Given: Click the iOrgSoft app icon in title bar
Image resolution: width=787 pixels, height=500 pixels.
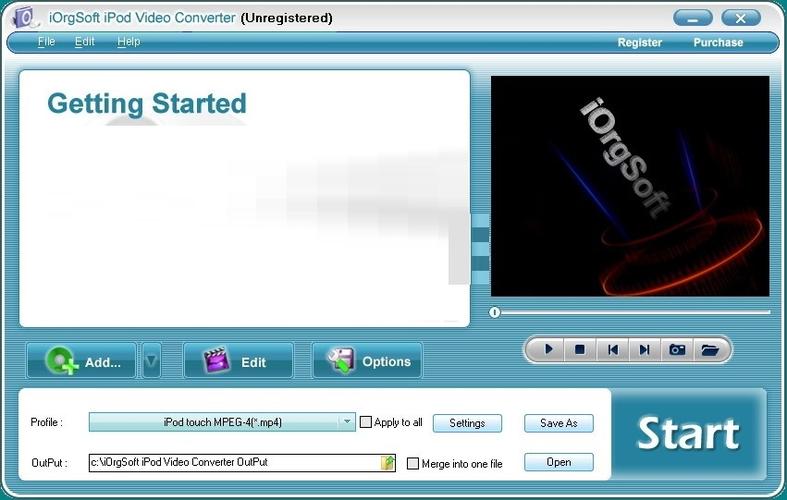Looking at the screenshot, I should [x=26, y=18].
